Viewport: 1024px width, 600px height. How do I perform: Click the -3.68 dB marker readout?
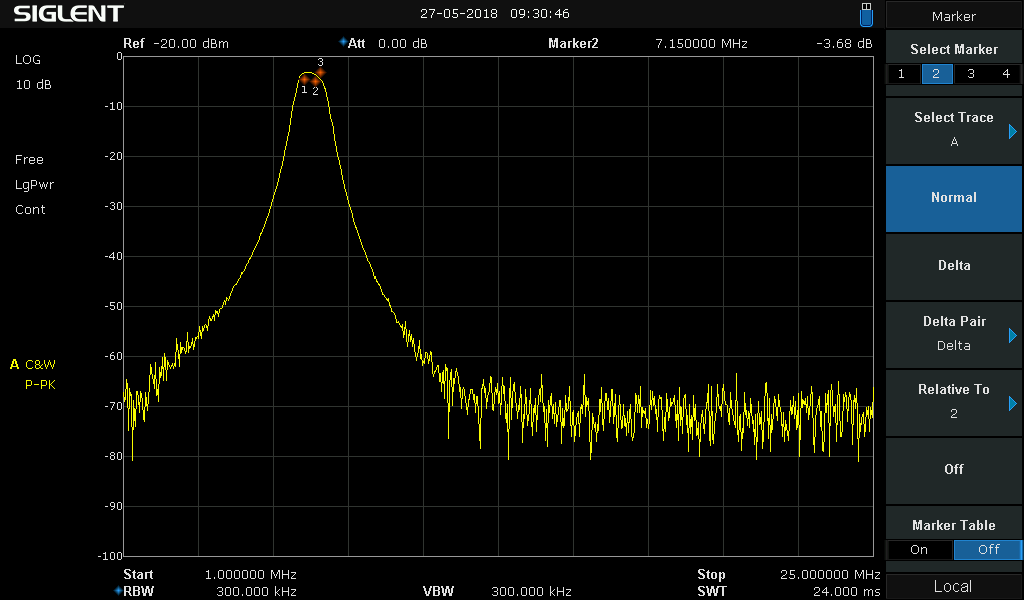point(844,44)
